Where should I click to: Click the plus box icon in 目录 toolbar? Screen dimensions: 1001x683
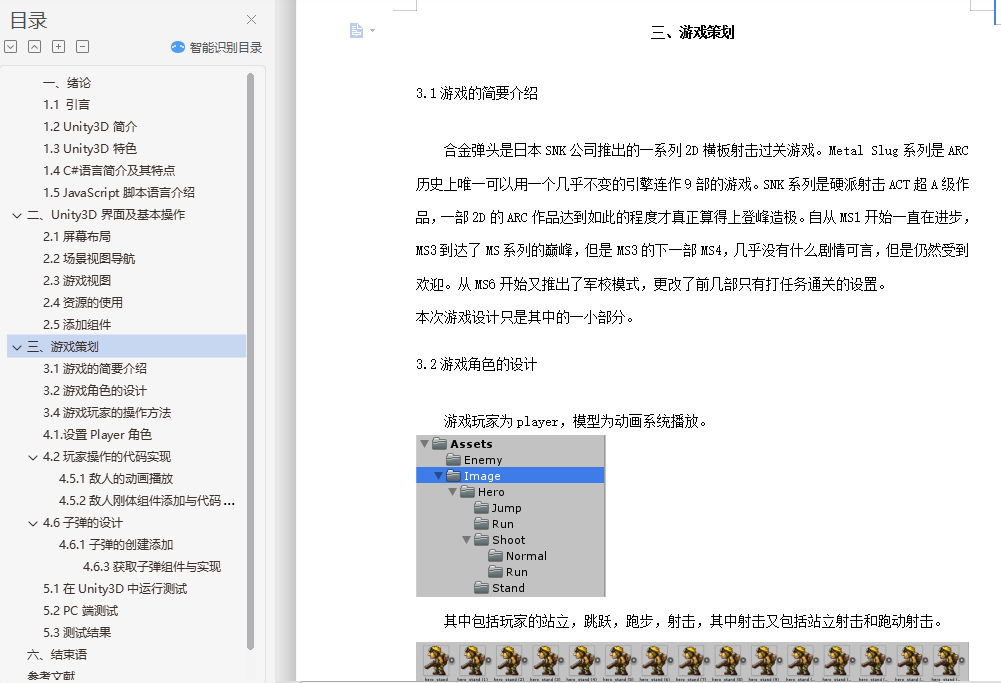58,47
